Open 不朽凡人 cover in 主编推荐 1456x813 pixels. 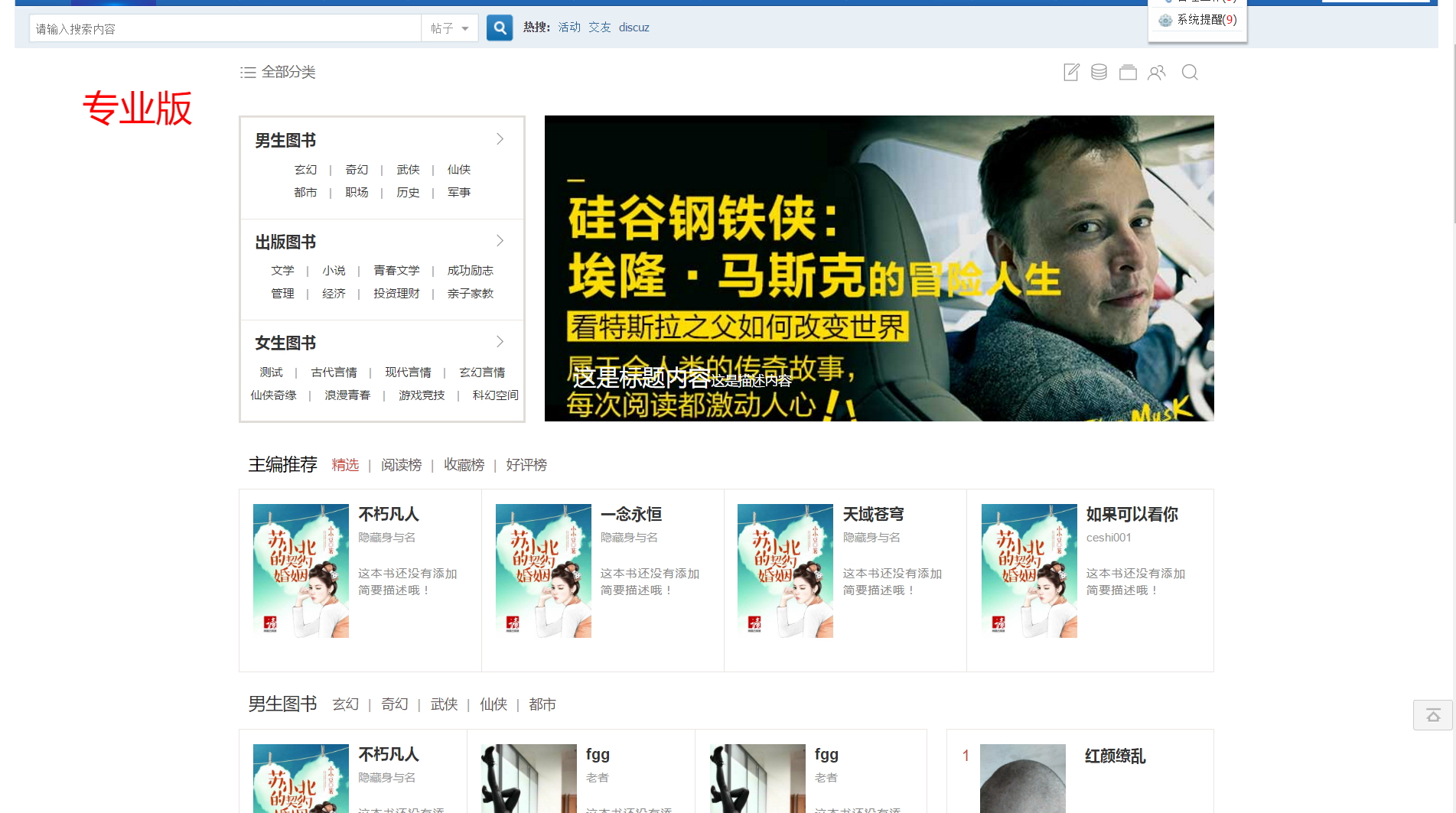[301, 571]
